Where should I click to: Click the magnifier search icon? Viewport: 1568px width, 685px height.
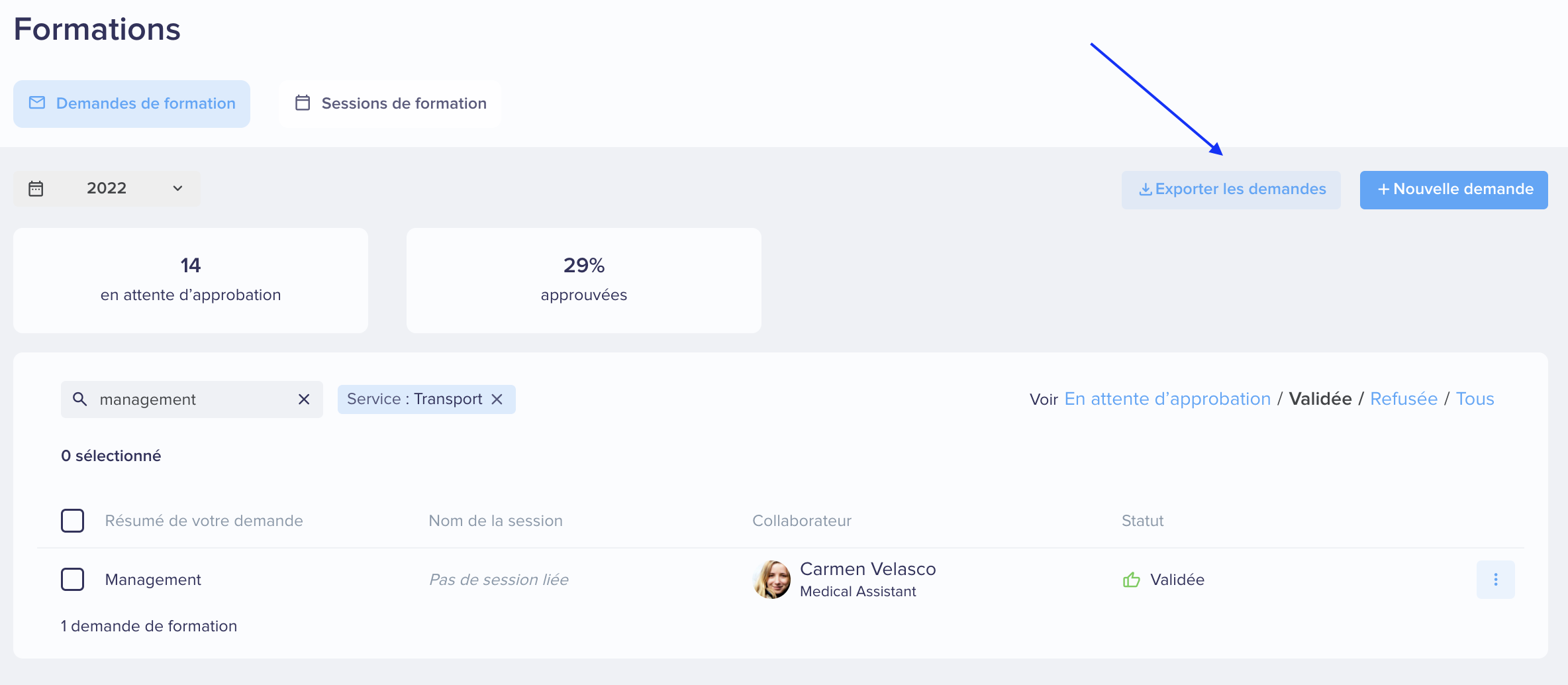click(x=79, y=399)
